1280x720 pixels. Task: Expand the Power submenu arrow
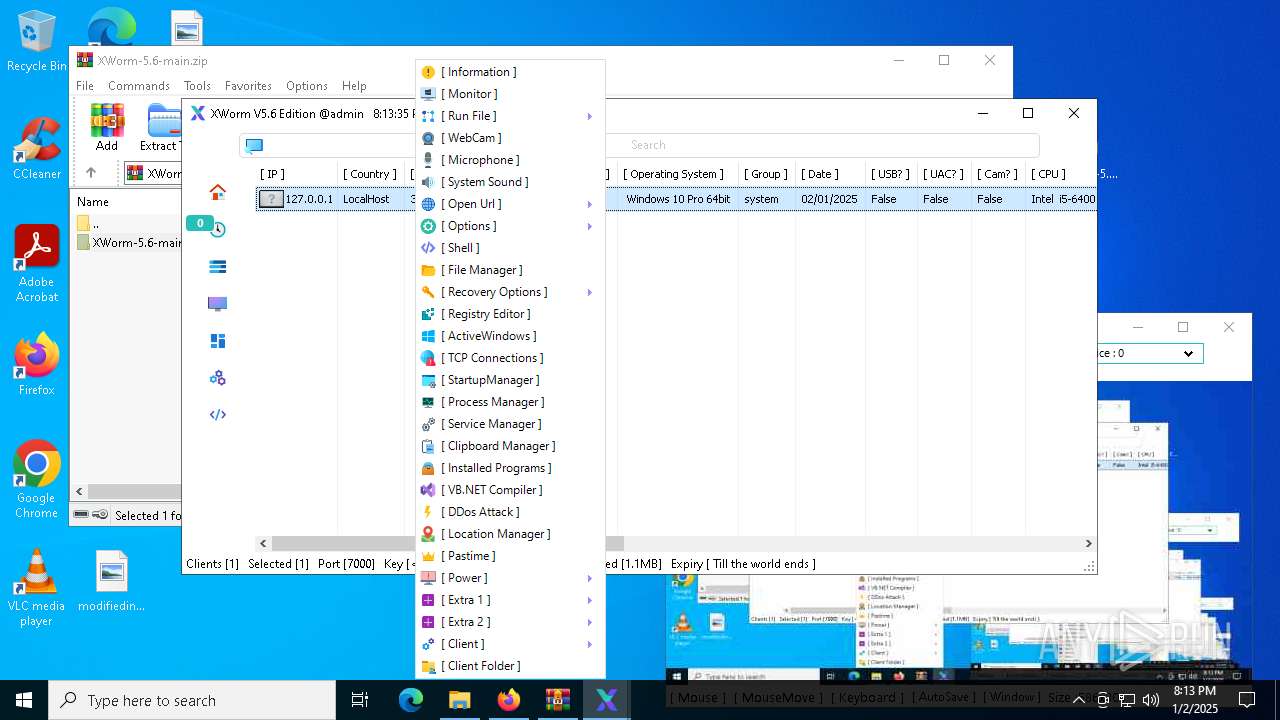(x=590, y=578)
